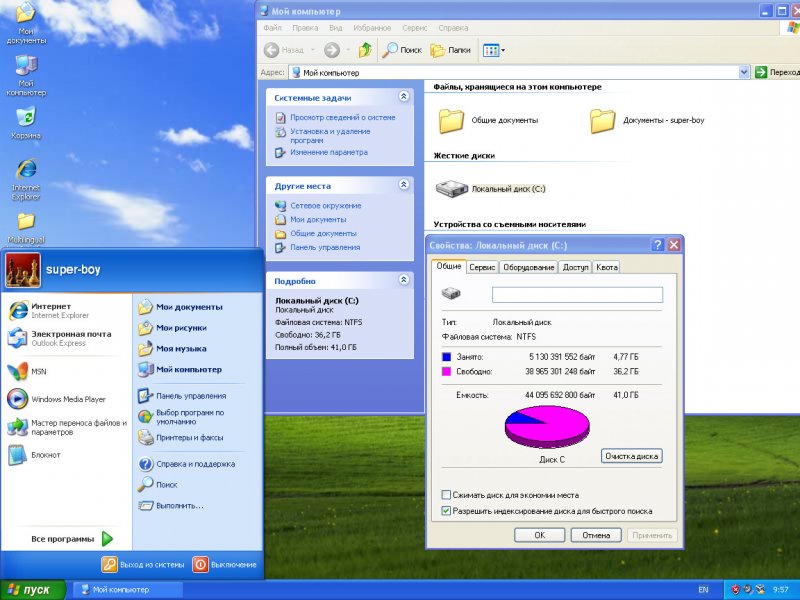The image size is (800, 600).
Task: Open the Recycle Bin on desktop
Action: point(26,122)
